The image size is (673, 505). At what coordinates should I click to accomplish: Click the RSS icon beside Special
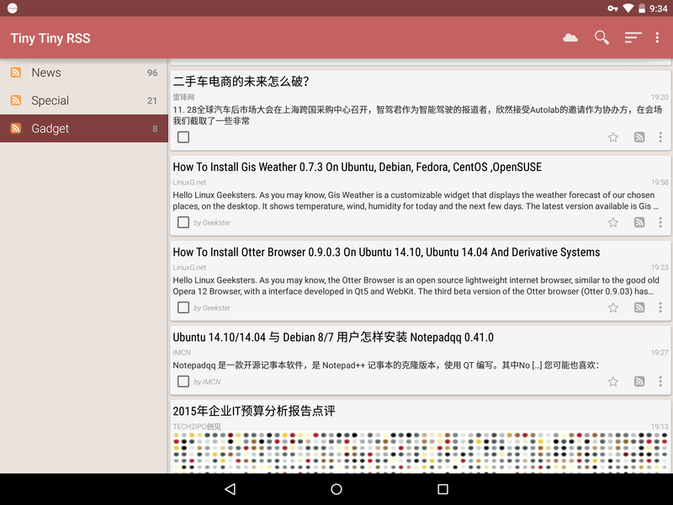(x=16, y=100)
